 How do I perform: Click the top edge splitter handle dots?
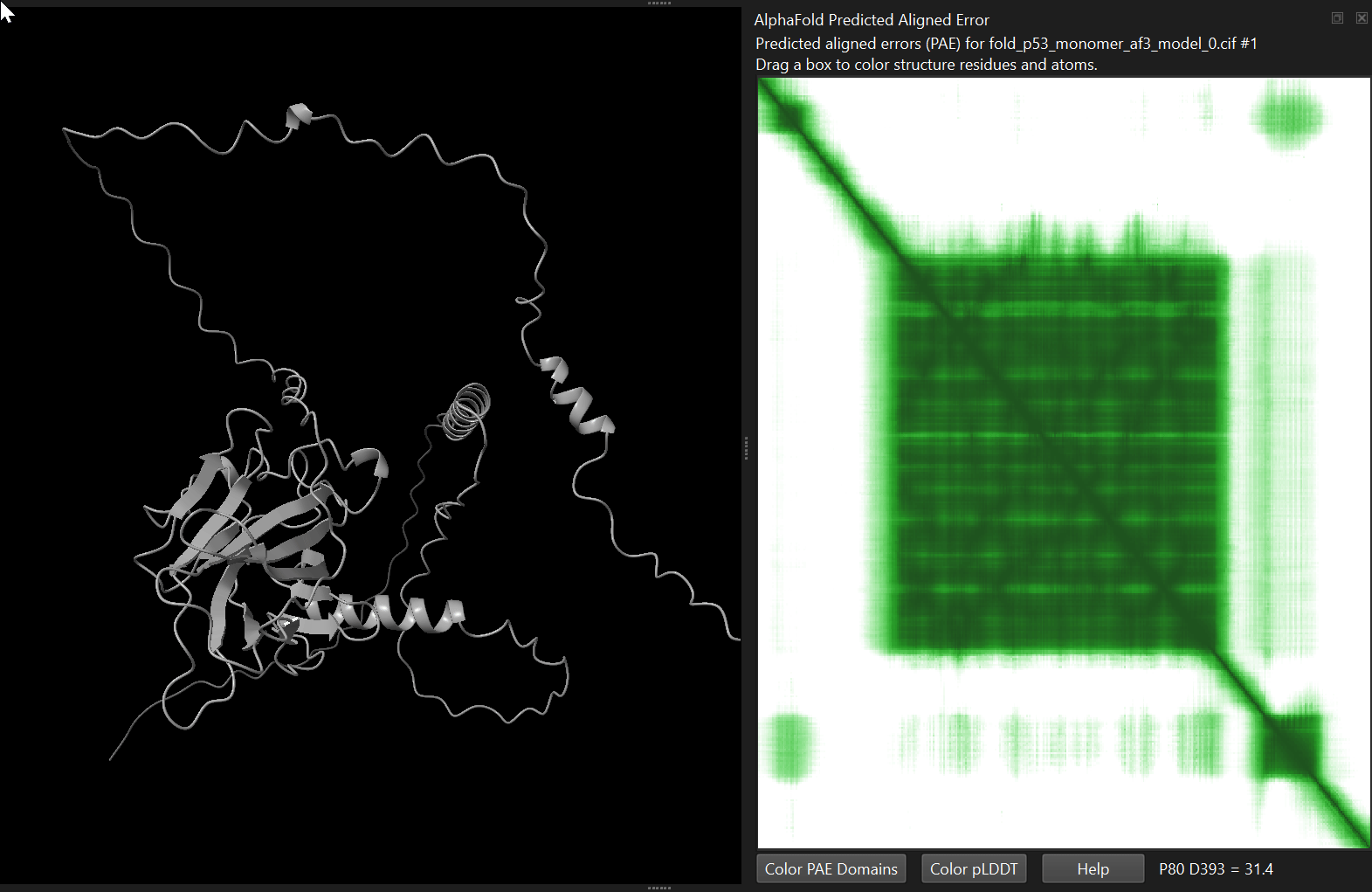click(x=658, y=3)
